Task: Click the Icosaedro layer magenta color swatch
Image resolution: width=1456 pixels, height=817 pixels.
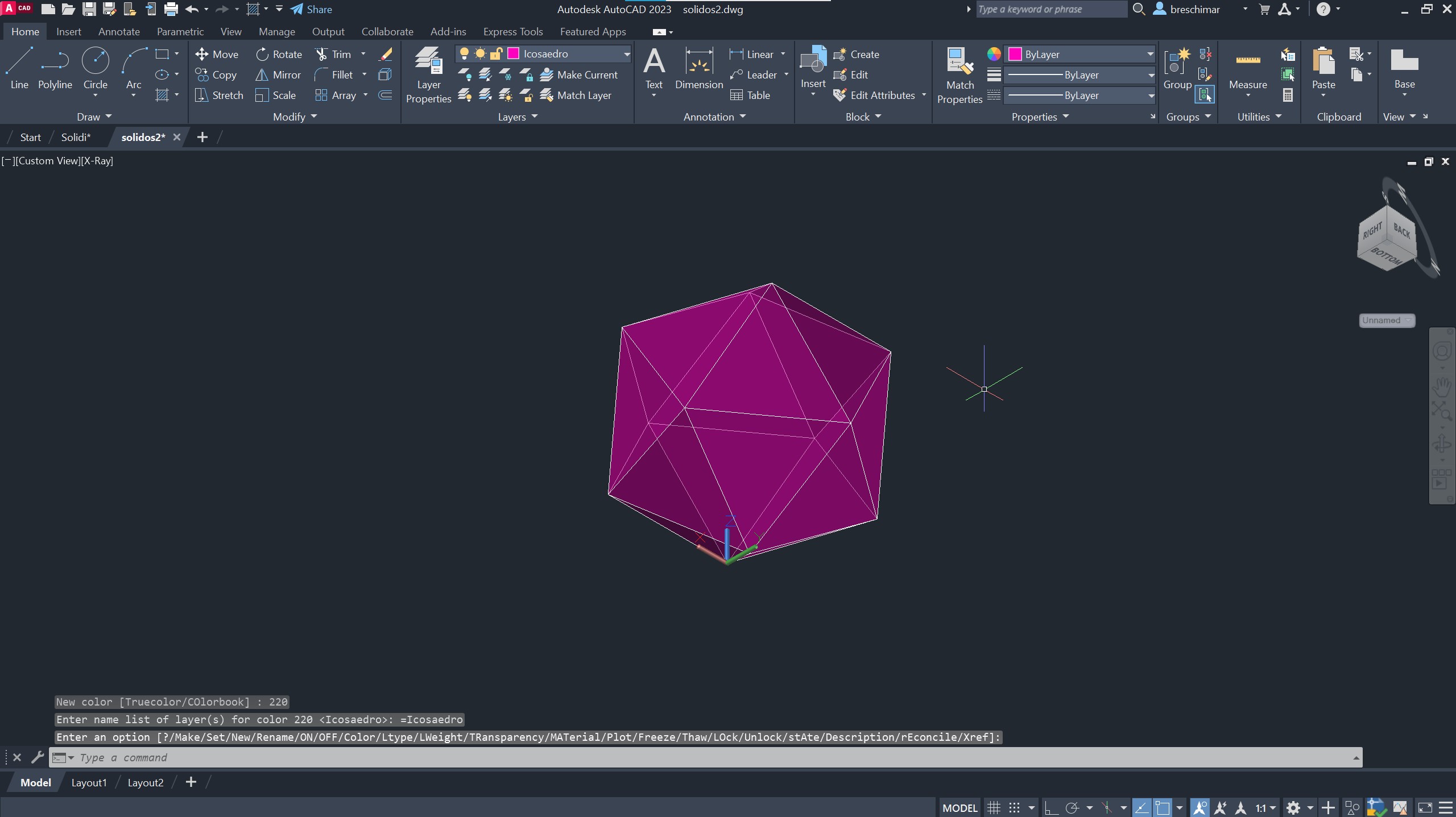Action: 513,53
